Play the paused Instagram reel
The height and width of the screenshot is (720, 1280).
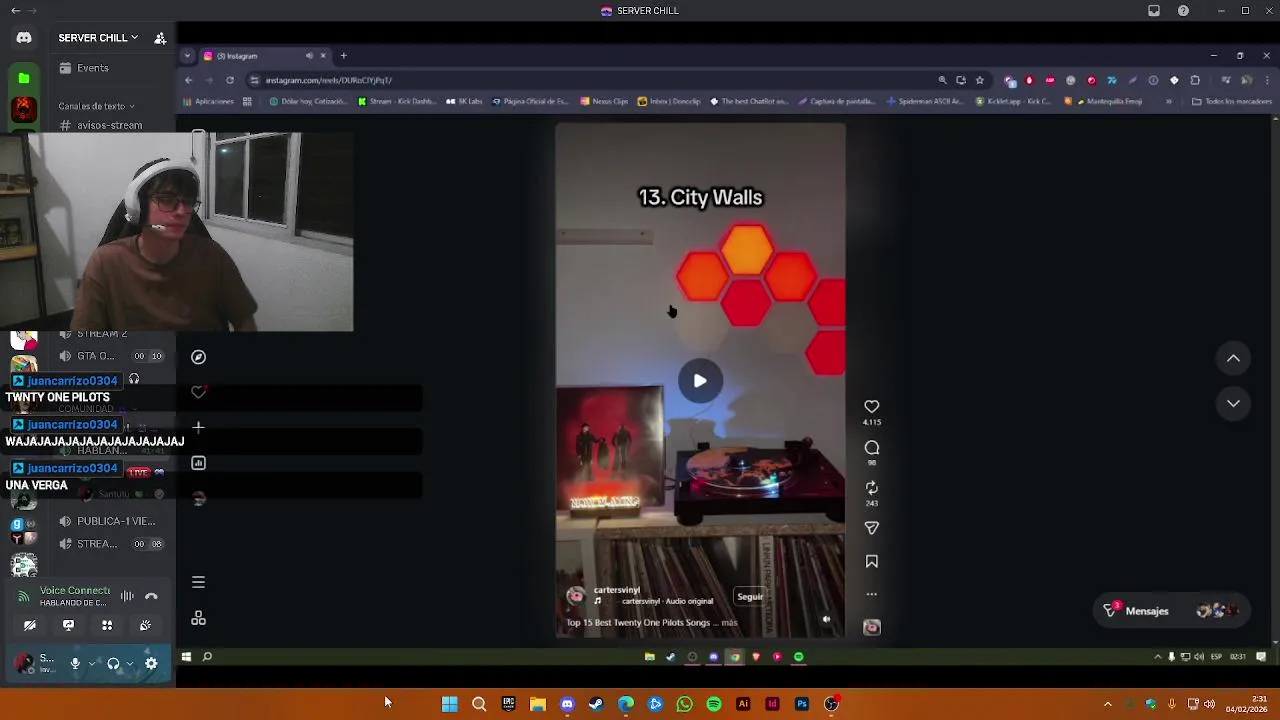click(x=700, y=381)
